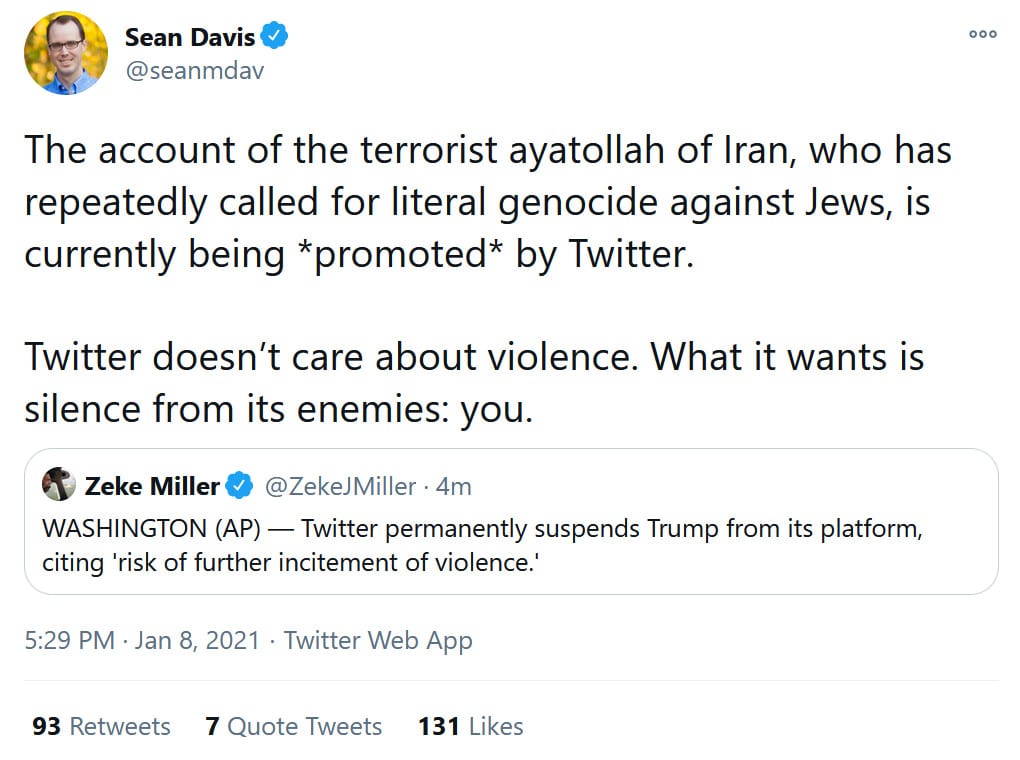Open the Sean Davis display name
1020x760 pixels.
click(x=189, y=37)
